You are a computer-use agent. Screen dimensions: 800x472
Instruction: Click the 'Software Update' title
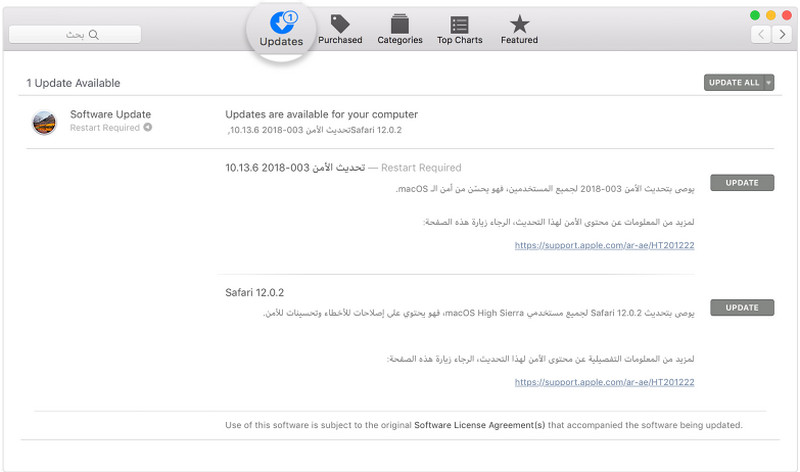pos(110,114)
